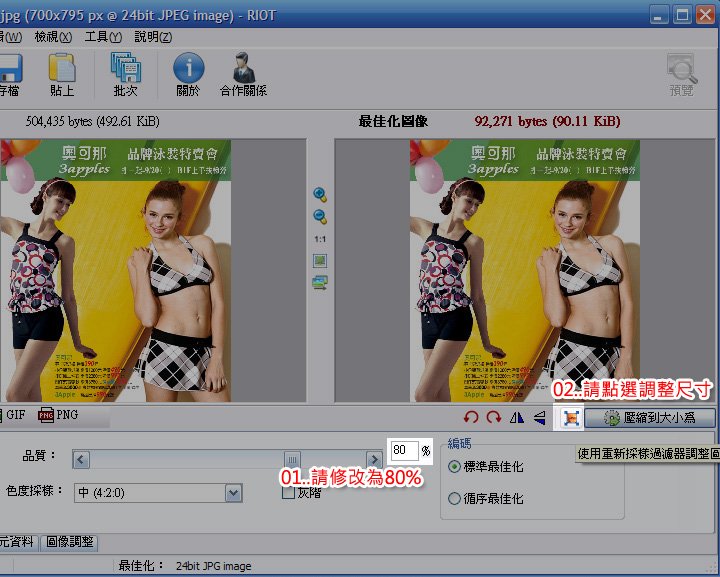720x577 pixels.
Task: Zoom in using the plus magnifier
Action: (x=320, y=195)
